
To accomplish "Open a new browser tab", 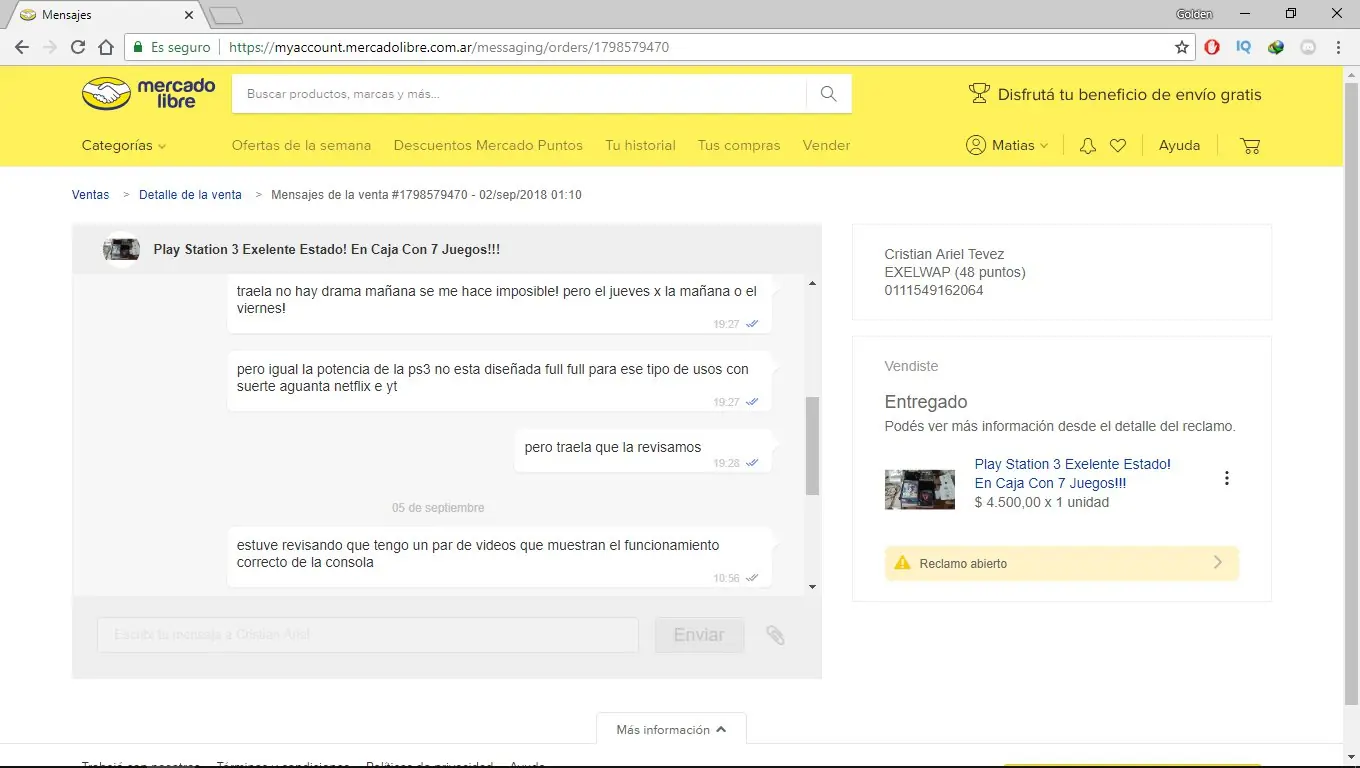I will click(227, 15).
